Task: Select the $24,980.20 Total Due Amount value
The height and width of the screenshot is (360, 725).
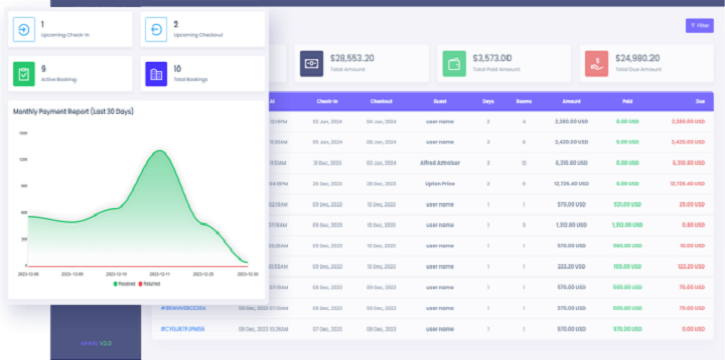Action: [638, 58]
